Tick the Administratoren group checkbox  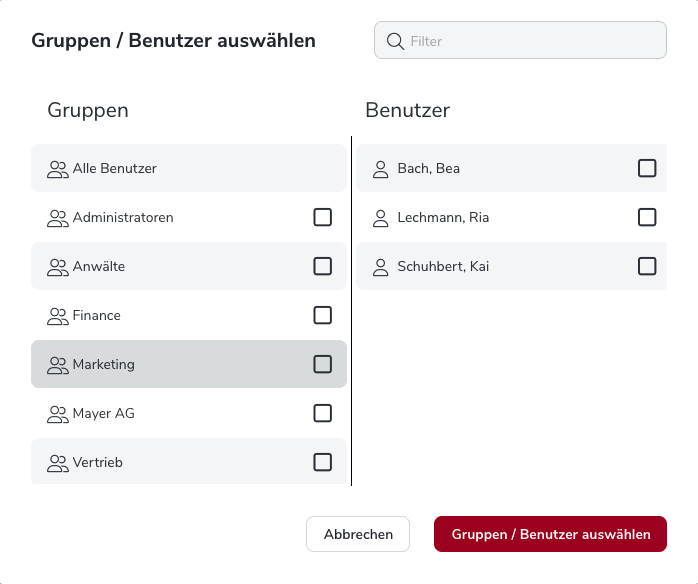click(322, 217)
